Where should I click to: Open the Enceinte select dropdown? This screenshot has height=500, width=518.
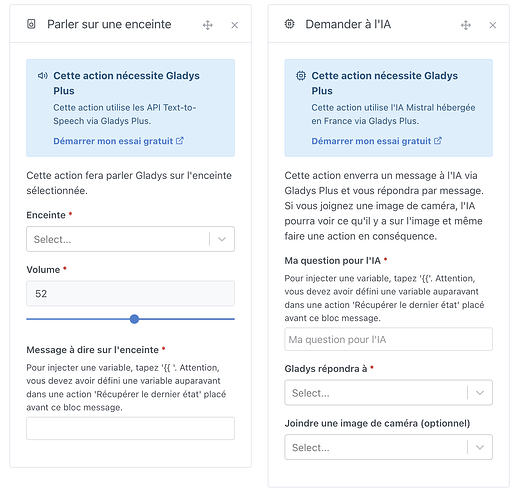(130, 239)
